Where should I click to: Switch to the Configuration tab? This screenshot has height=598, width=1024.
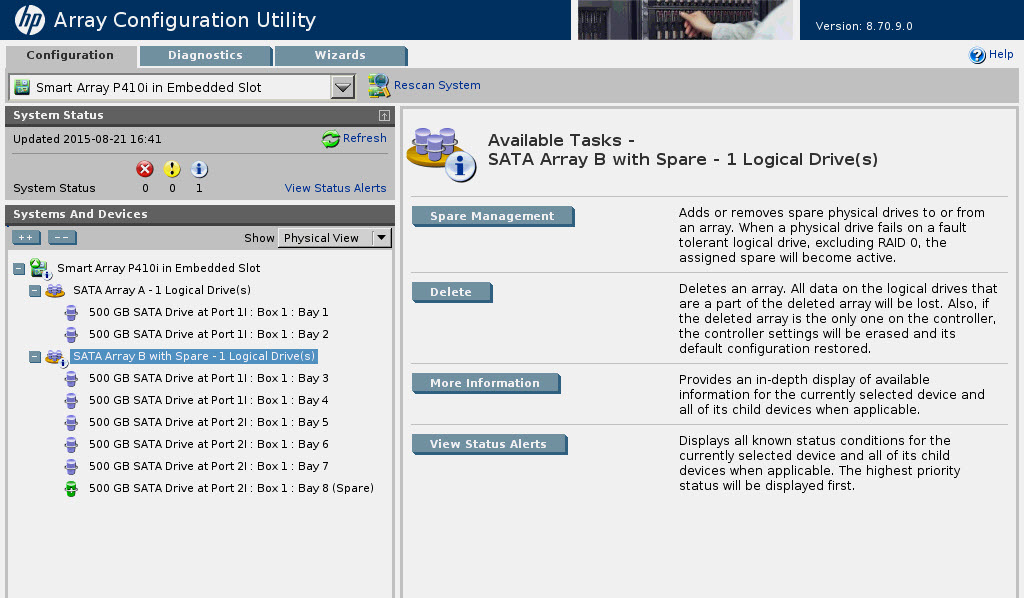click(70, 55)
